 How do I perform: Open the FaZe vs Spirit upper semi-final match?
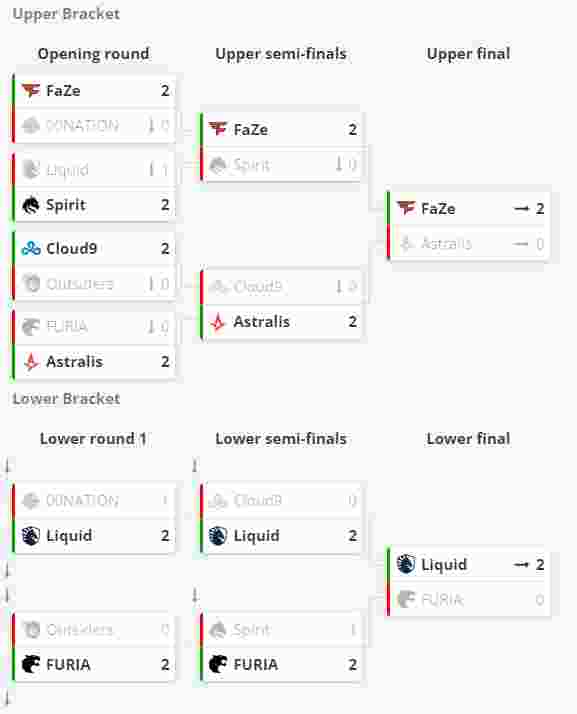coord(282,147)
